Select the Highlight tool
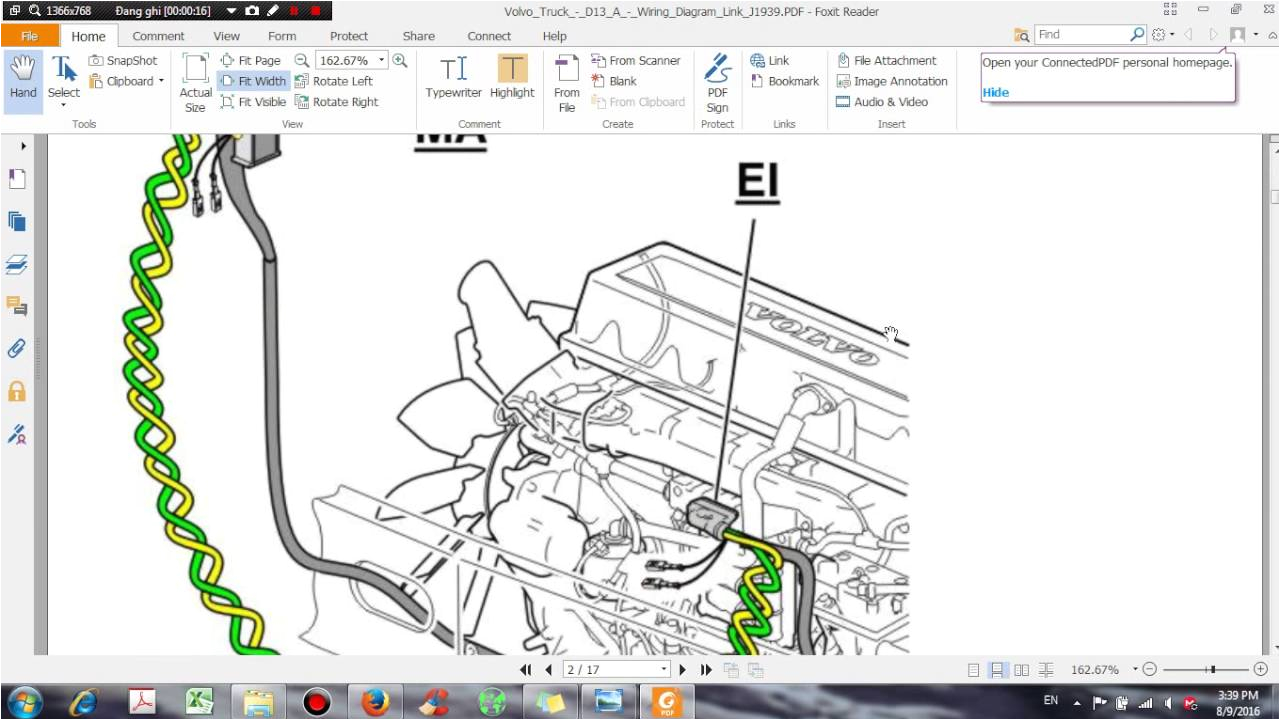This screenshot has height=720, width=1280. pyautogui.click(x=512, y=75)
